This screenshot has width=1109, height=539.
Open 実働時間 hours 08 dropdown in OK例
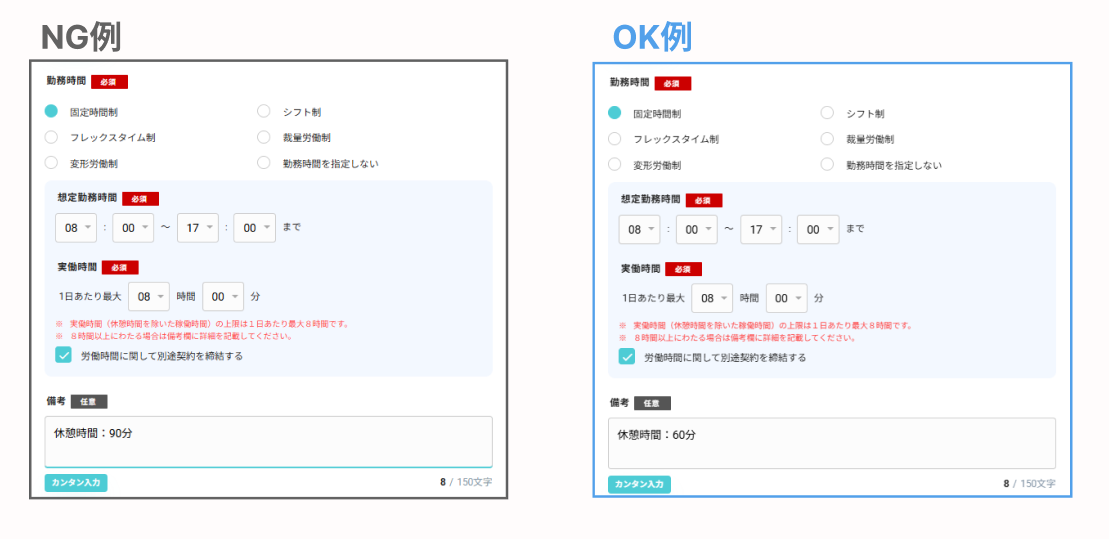click(x=713, y=298)
